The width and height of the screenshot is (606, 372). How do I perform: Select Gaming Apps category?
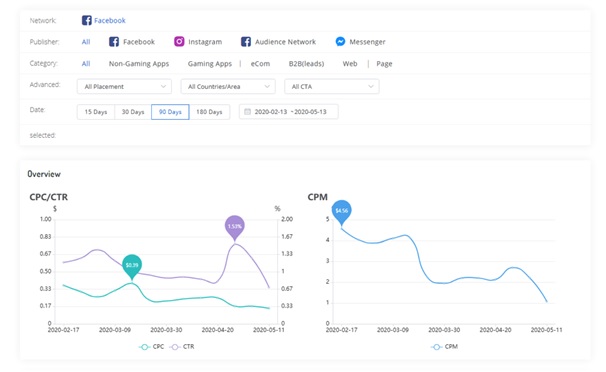tap(210, 64)
